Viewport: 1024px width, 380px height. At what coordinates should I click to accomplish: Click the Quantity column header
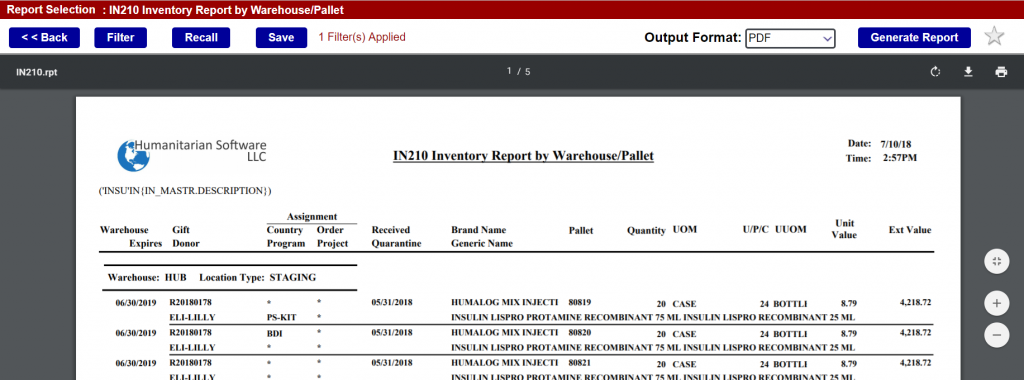(647, 230)
